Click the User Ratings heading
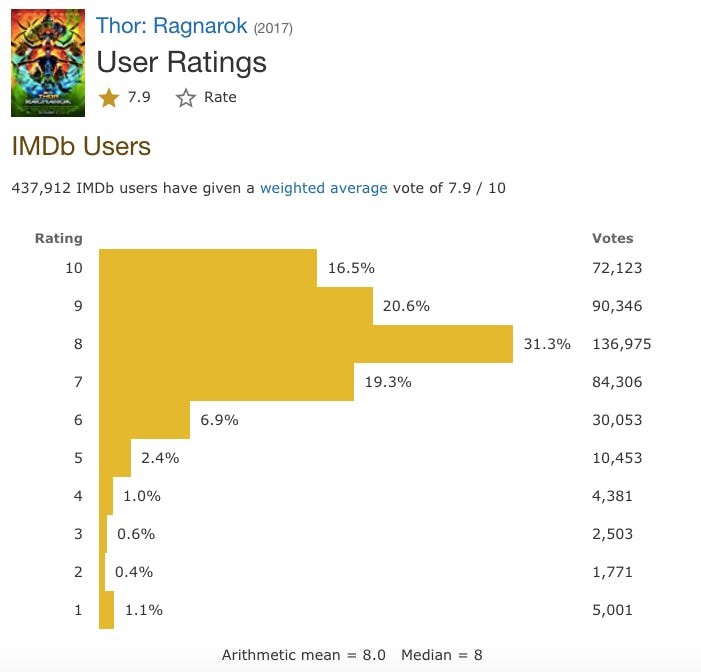 point(181,62)
